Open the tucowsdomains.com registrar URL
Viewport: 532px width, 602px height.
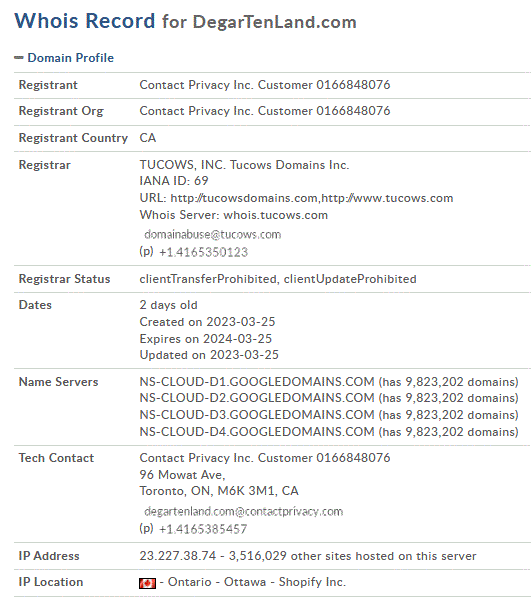pos(244,198)
